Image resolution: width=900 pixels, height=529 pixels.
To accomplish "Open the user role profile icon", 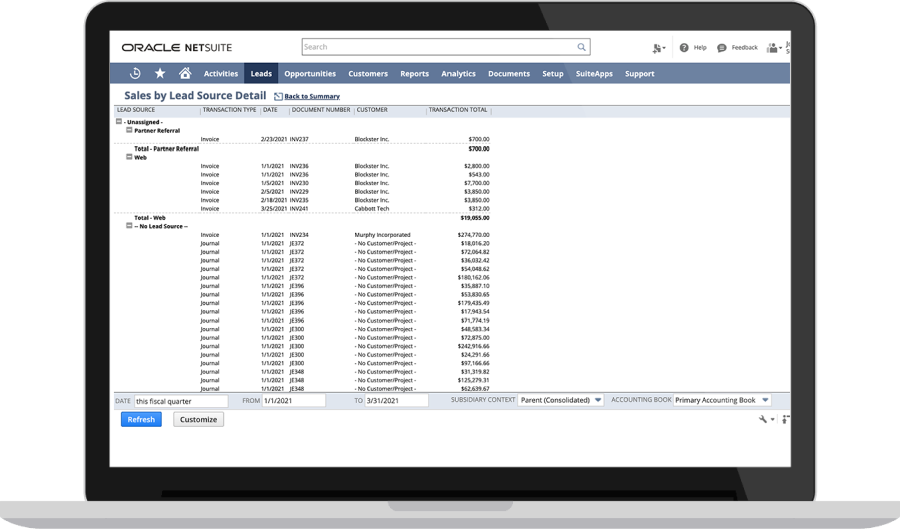I will coord(774,48).
